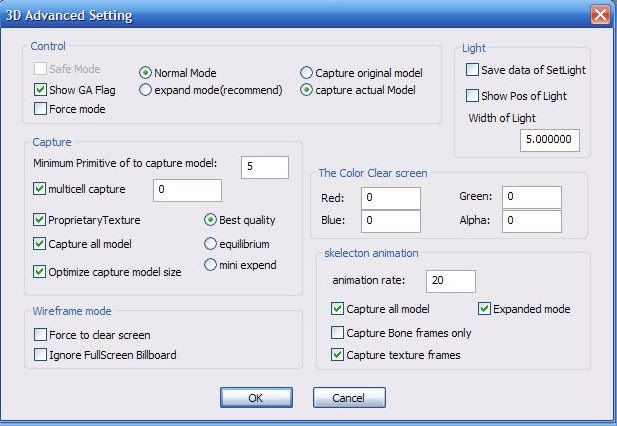This screenshot has width=617, height=426.
Task: Toggle the multicell capture checkbox
Action: tap(40, 188)
